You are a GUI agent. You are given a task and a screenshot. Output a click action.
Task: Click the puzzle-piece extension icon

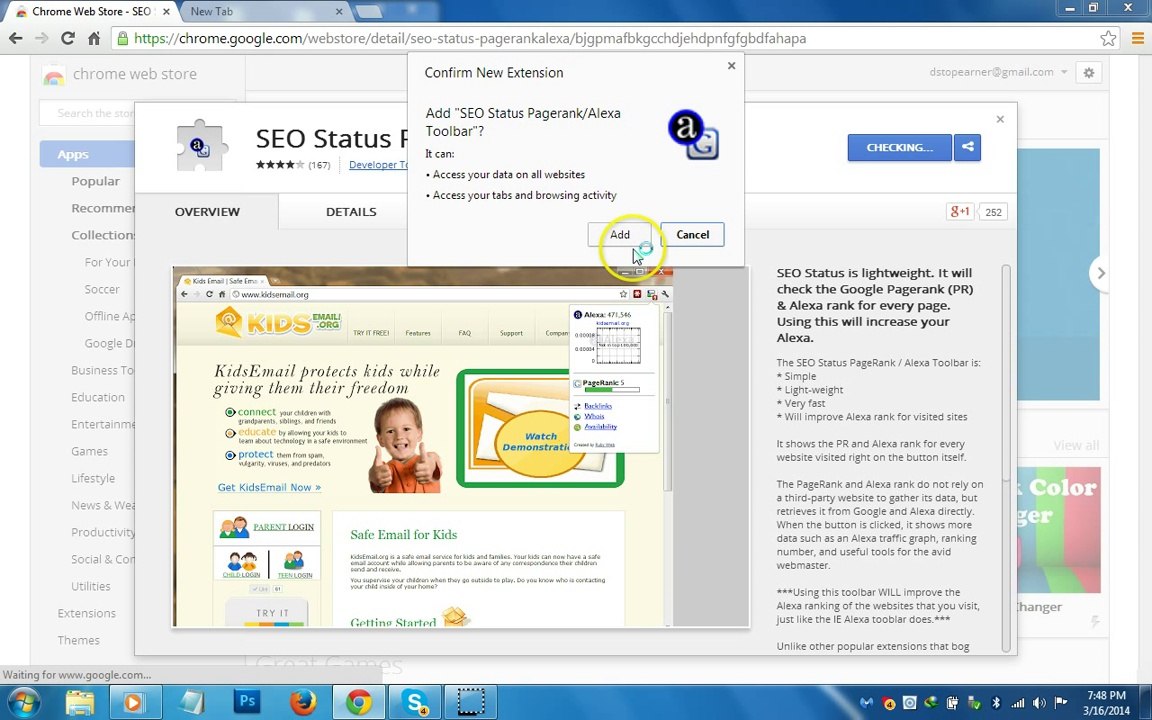coord(201,145)
